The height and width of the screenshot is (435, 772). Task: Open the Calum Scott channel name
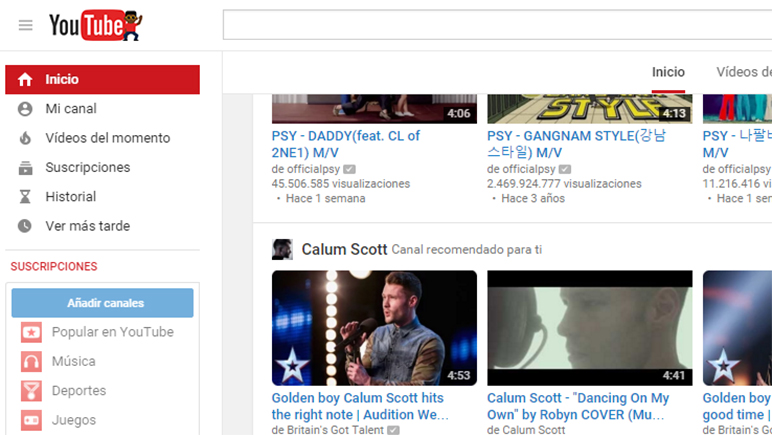click(x=344, y=249)
